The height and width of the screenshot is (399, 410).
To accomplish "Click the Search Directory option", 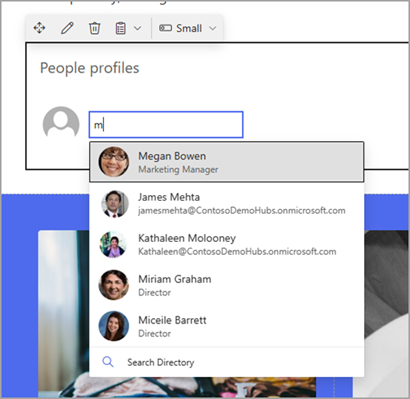I will click(227, 362).
